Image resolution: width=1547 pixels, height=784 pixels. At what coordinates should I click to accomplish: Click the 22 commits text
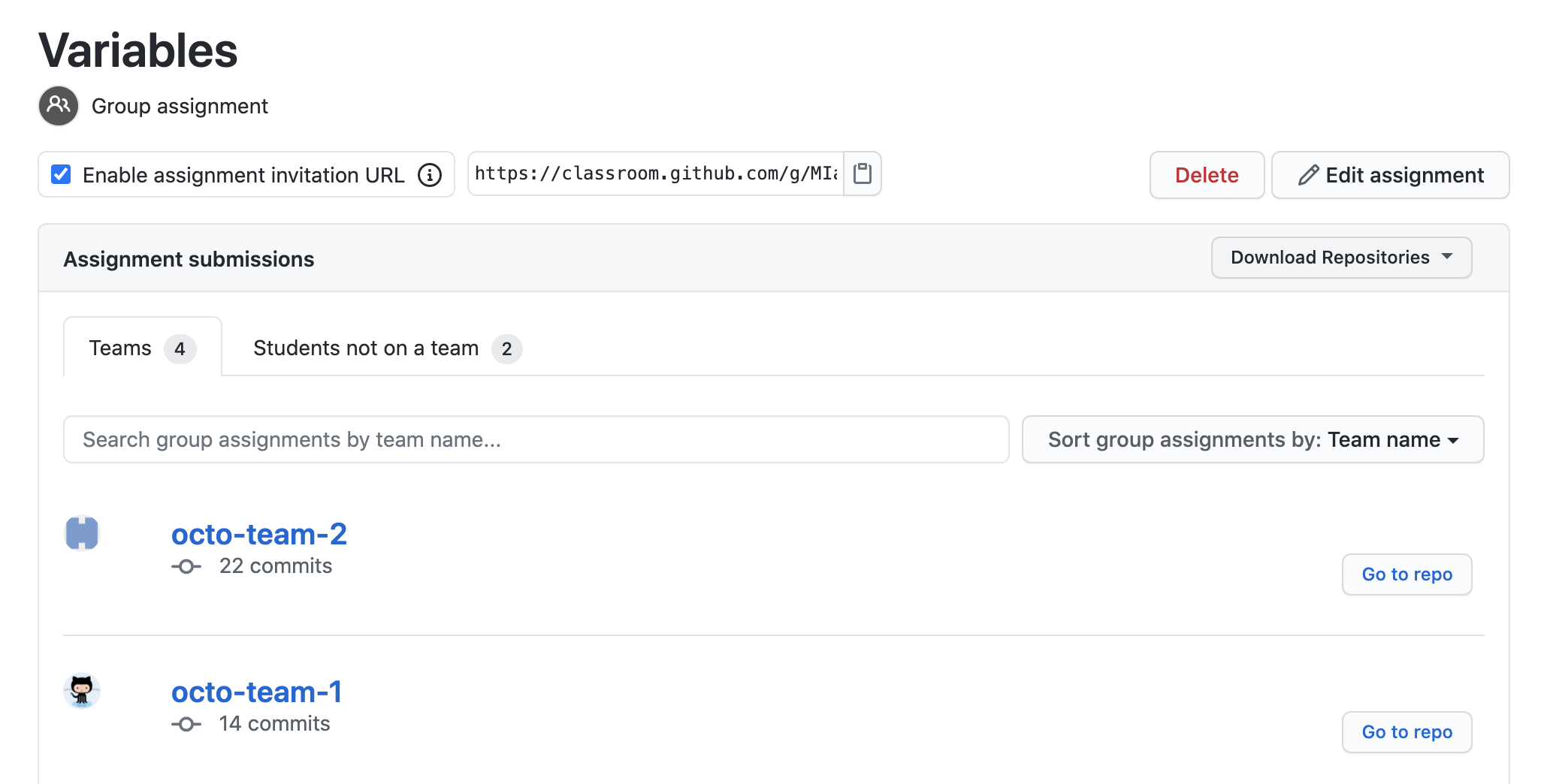(276, 566)
